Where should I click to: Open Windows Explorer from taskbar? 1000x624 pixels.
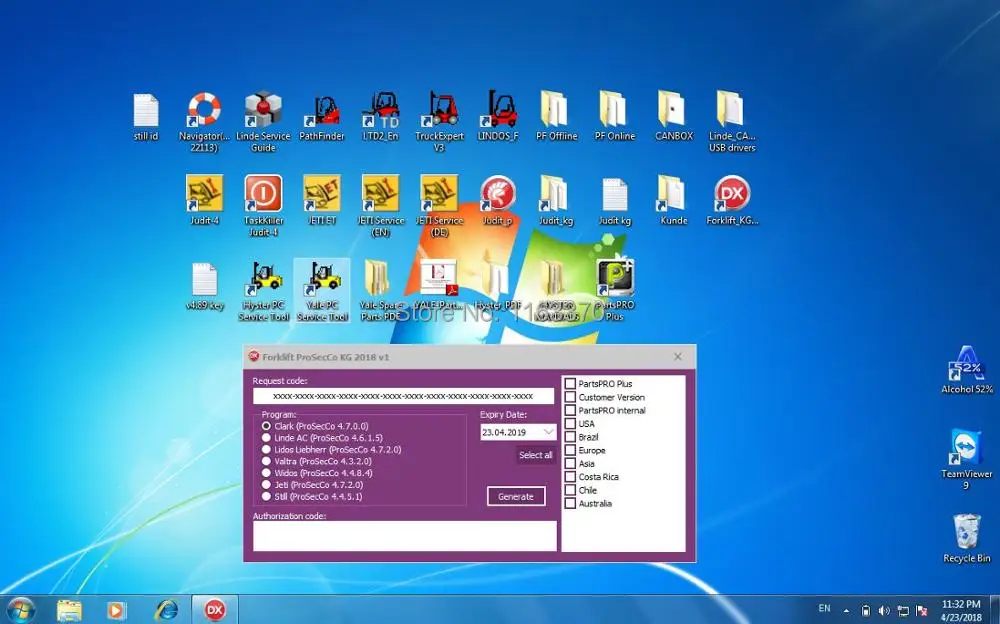point(69,611)
